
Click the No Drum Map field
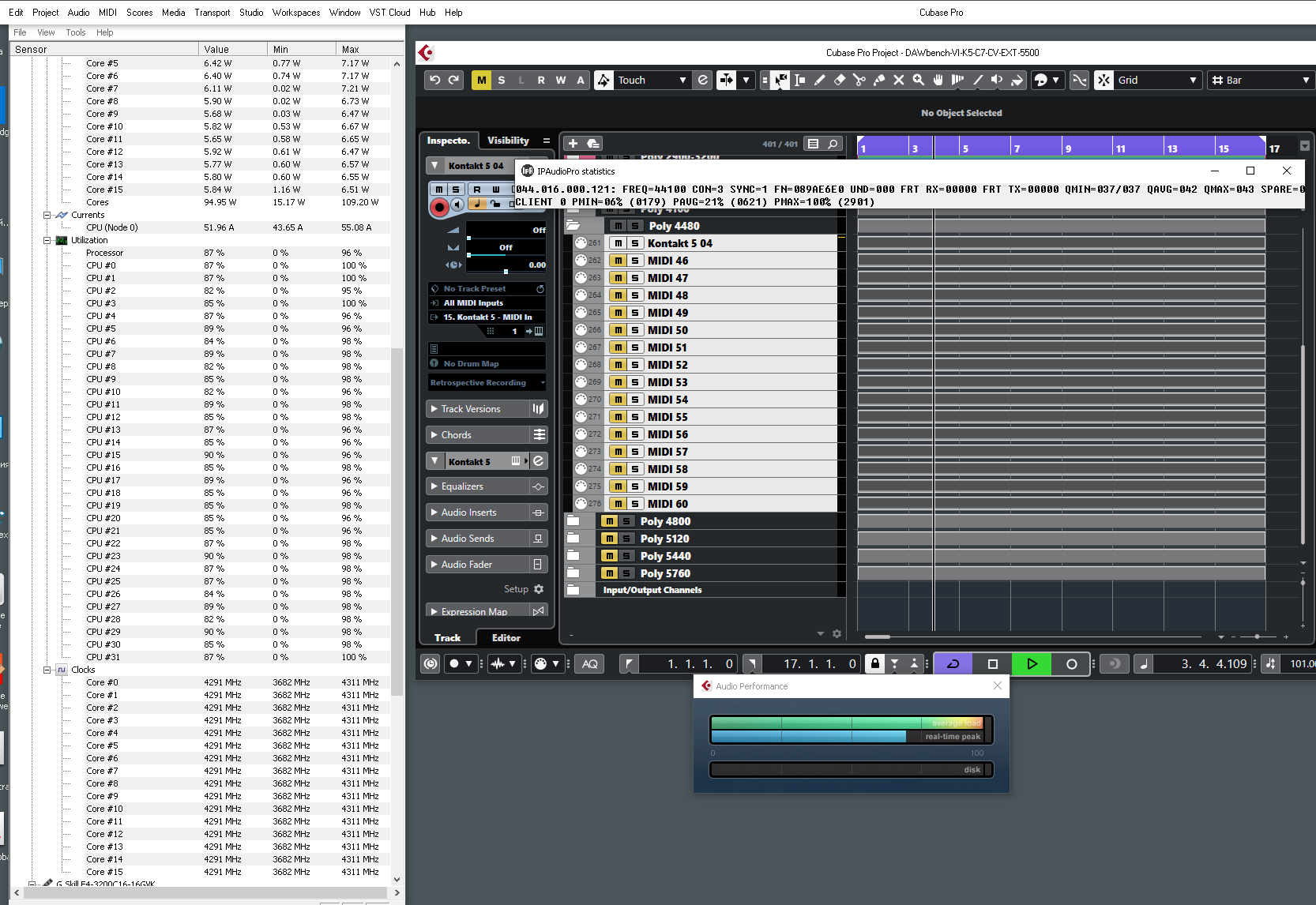coord(487,364)
